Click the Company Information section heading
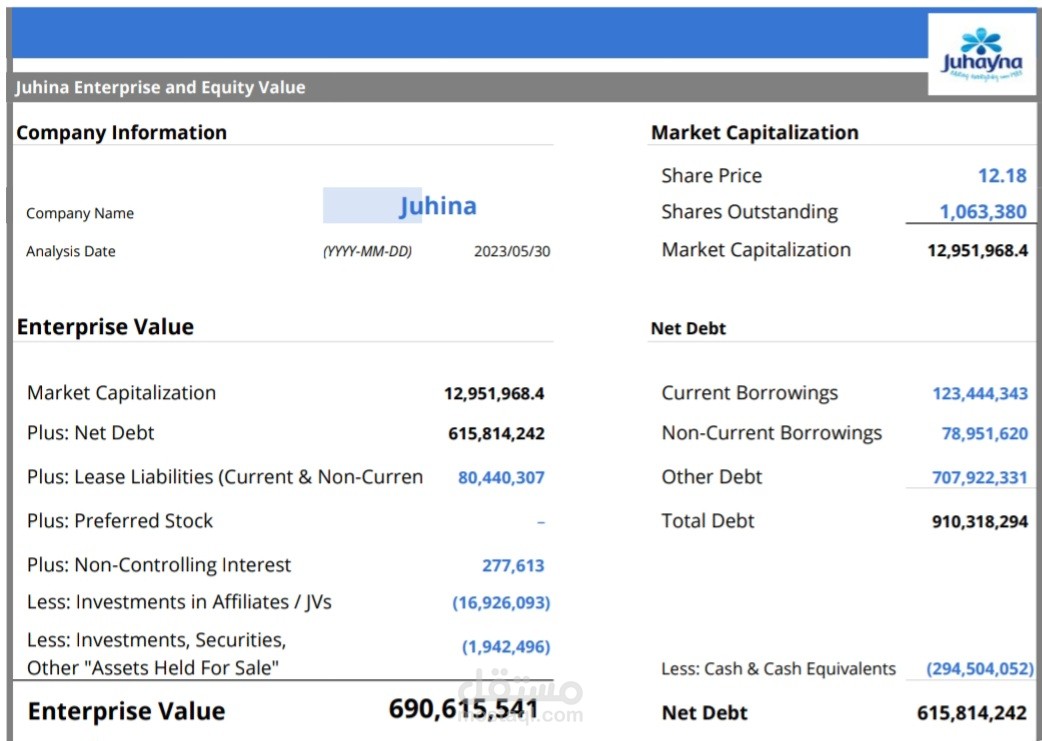This screenshot has width=1042, height=741. coord(121,133)
